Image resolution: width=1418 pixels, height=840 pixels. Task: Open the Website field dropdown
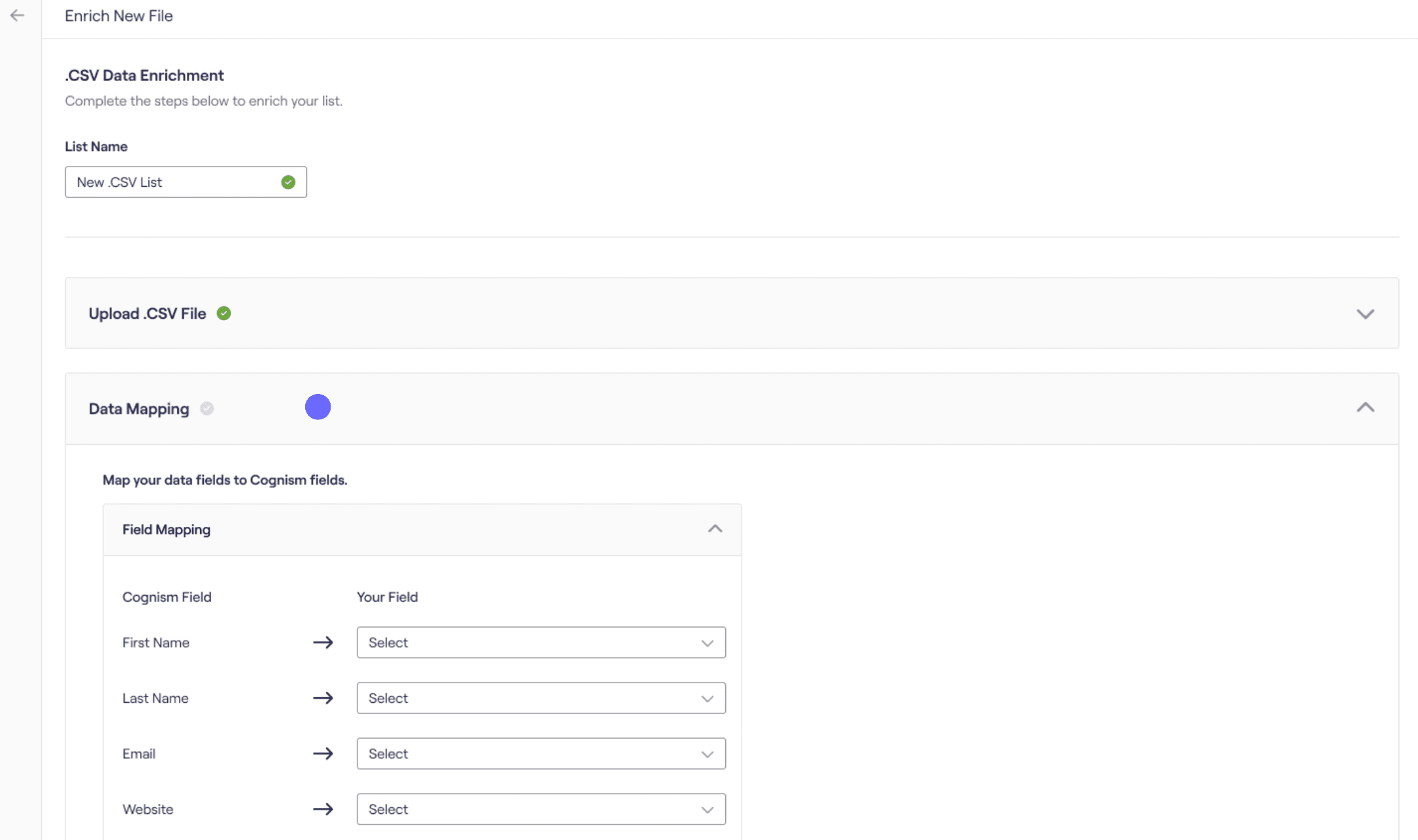(x=540, y=809)
